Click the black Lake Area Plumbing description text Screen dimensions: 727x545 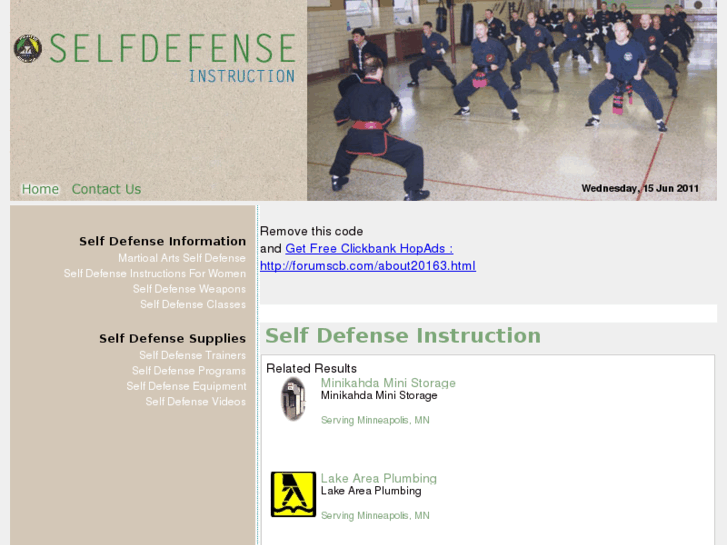[x=371, y=491]
